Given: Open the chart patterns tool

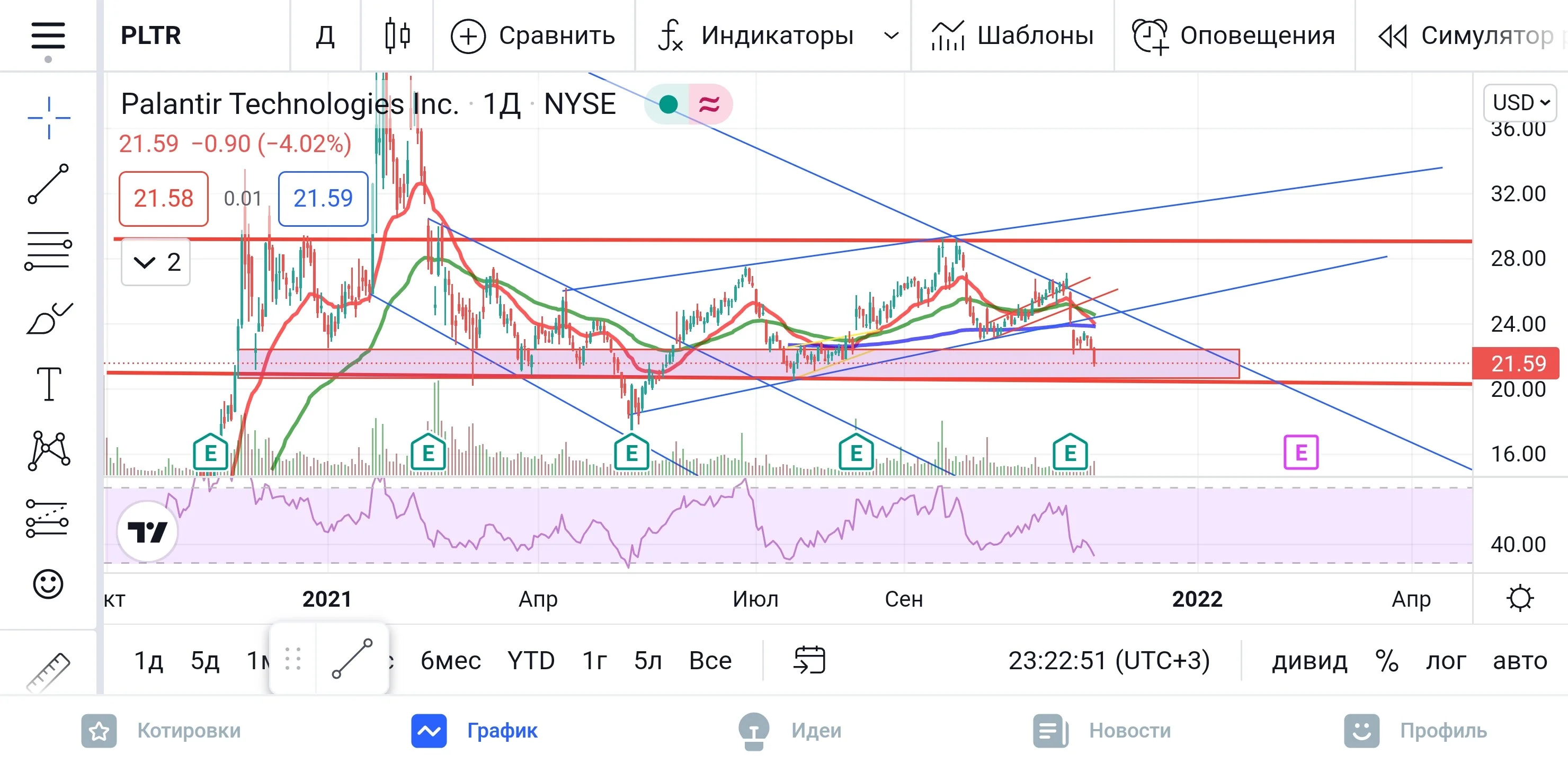Looking at the screenshot, I should 49,450.
